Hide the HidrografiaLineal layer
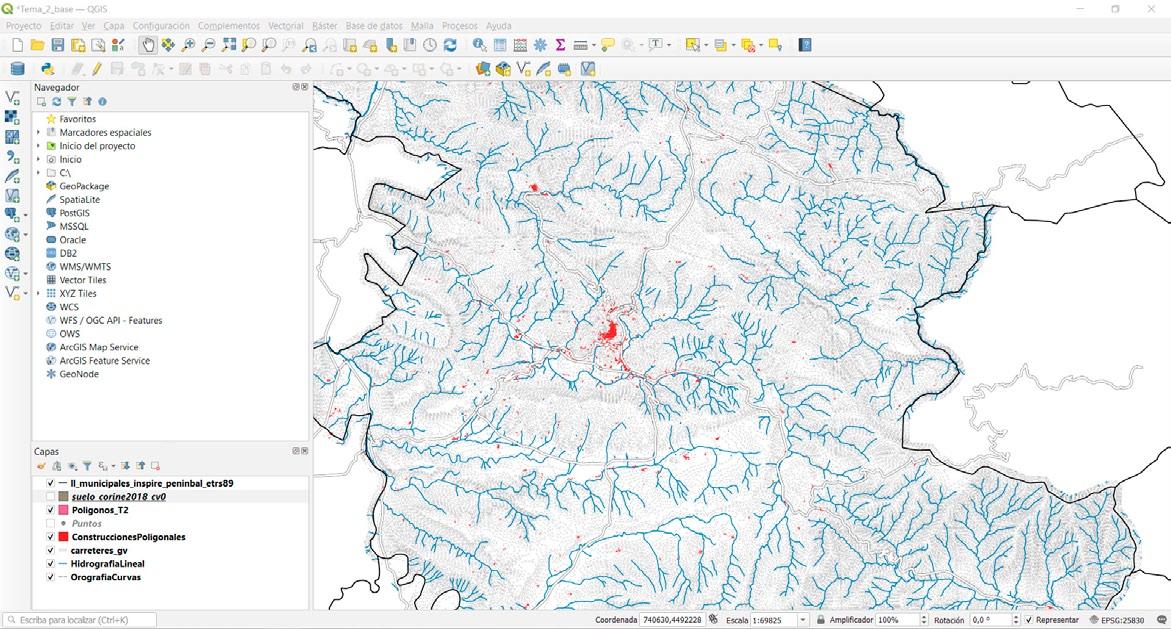 pyautogui.click(x=50, y=564)
